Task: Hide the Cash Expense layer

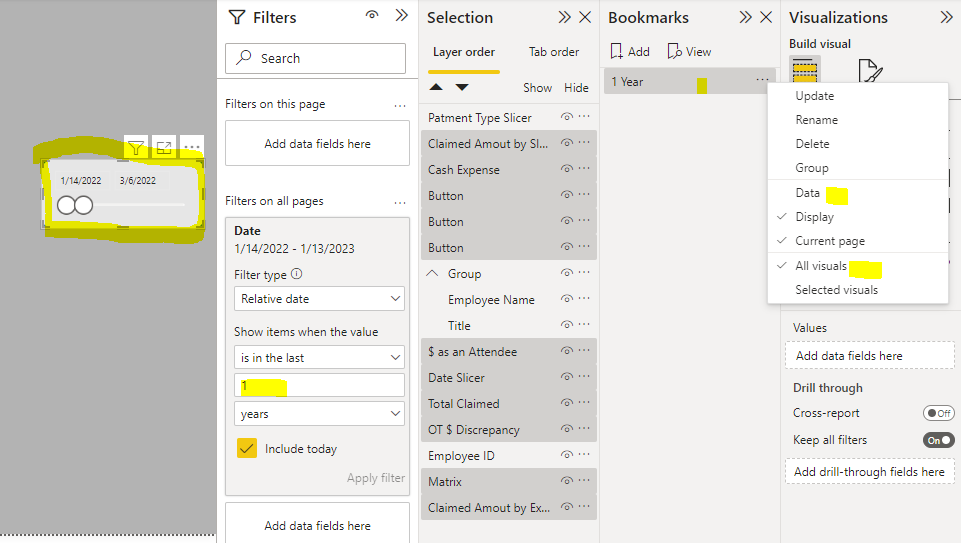Action: [567, 169]
